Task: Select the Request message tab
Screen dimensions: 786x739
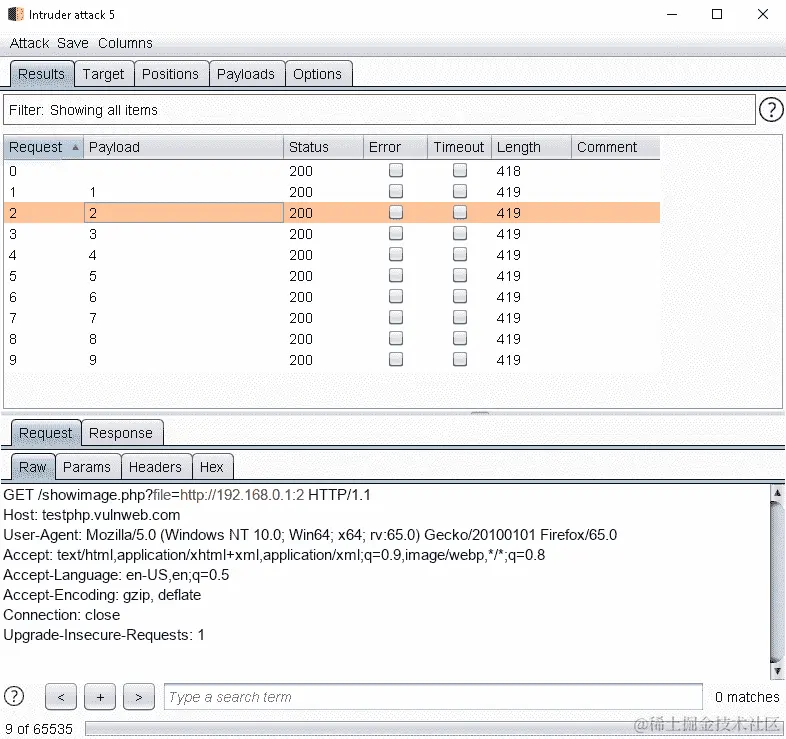Action: point(46,433)
